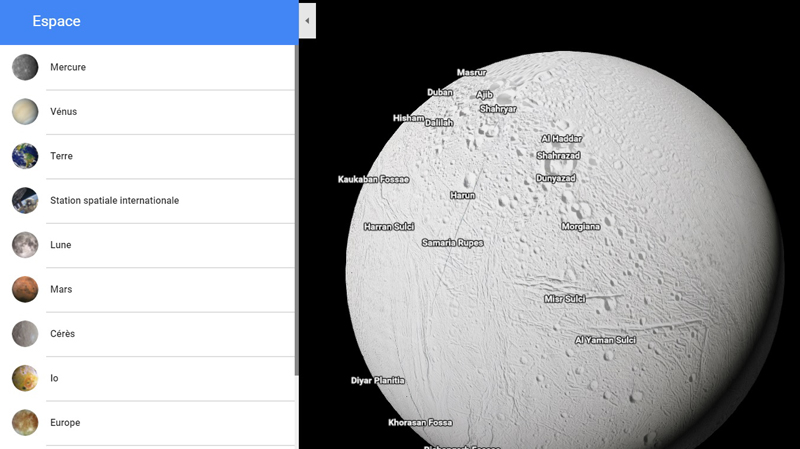Select Io in the space list

point(147,378)
